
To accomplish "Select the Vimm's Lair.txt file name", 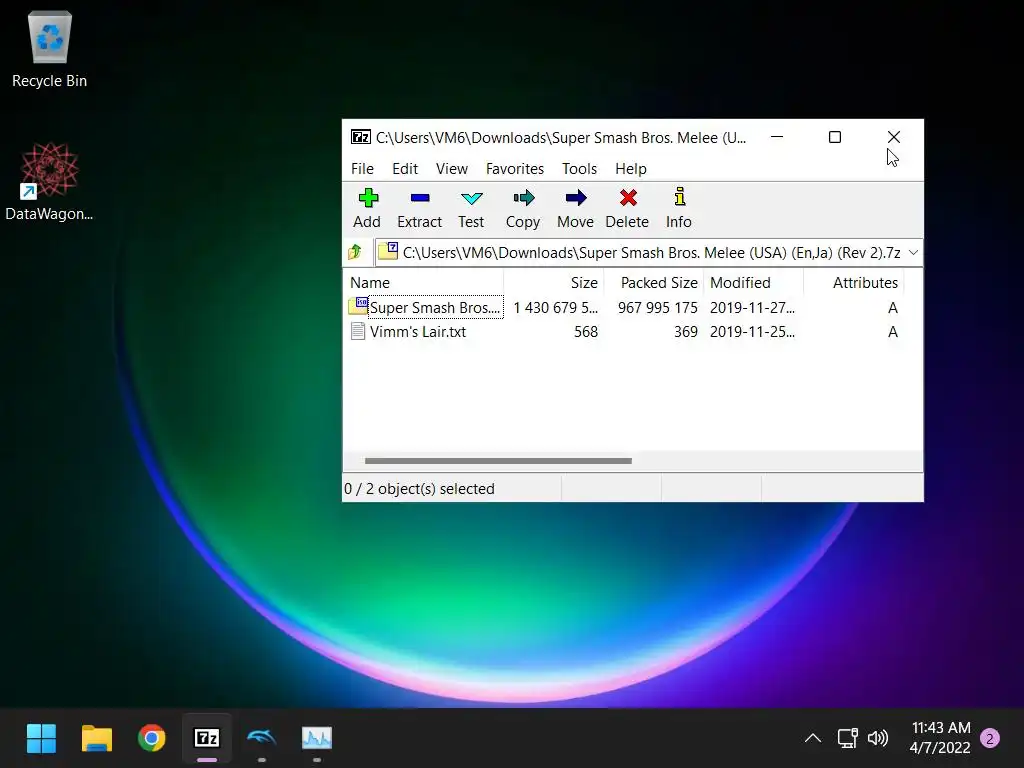I will click(418, 332).
